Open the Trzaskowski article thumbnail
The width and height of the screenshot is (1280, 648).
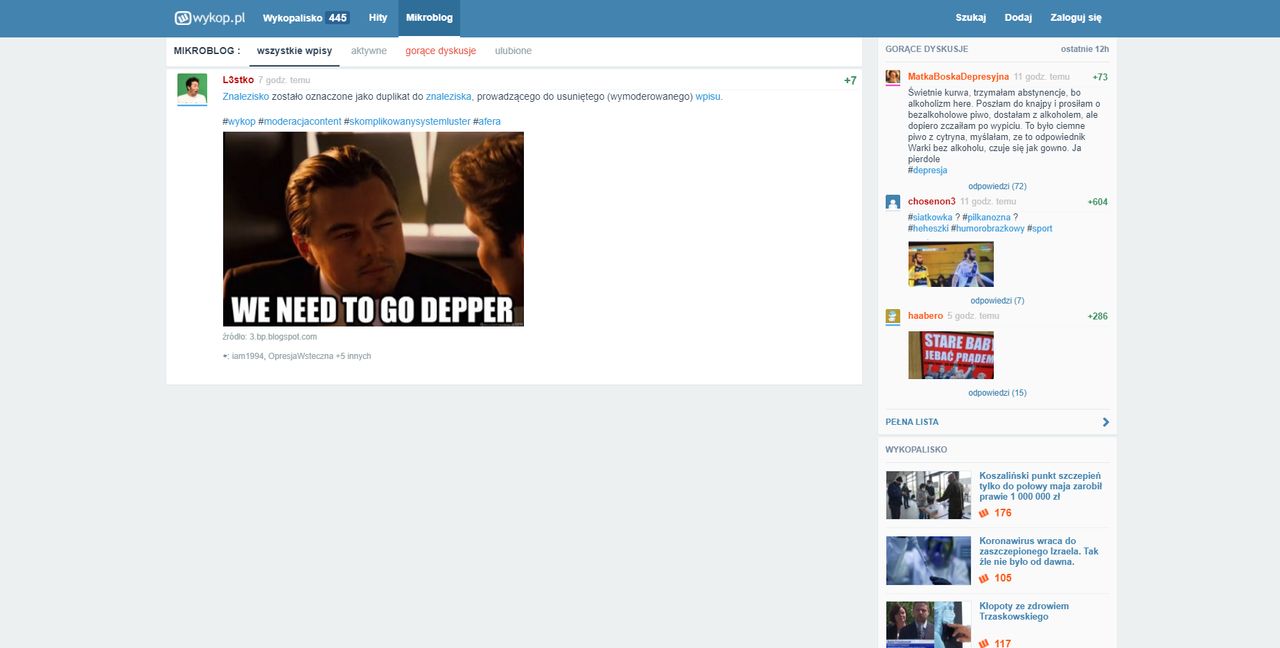coord(928,624)
